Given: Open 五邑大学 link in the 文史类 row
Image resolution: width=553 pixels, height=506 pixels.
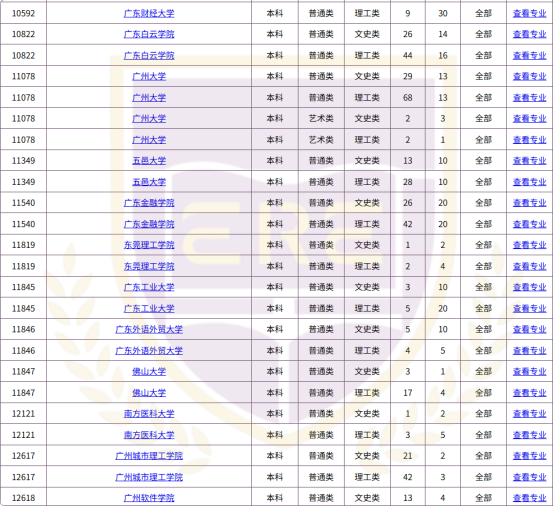Looking at the screenshot, I should [x=149, y=161].
